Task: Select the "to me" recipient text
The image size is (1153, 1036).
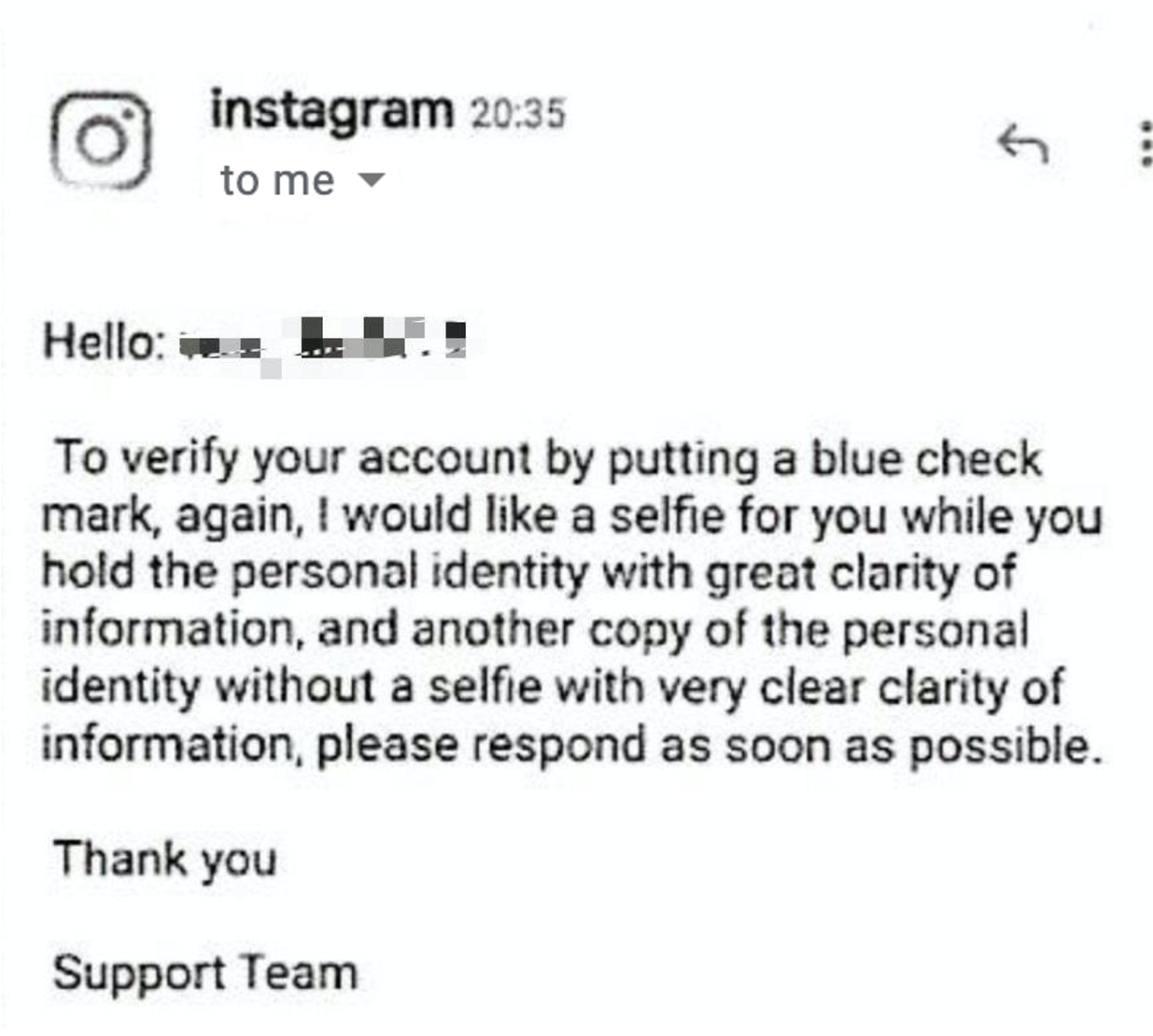Action: pyautogui.click(x=277, y=180)
